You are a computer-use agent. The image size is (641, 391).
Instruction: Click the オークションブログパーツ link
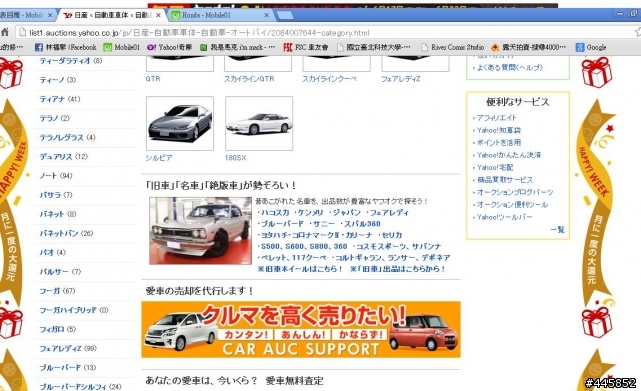tap(515, 192)
